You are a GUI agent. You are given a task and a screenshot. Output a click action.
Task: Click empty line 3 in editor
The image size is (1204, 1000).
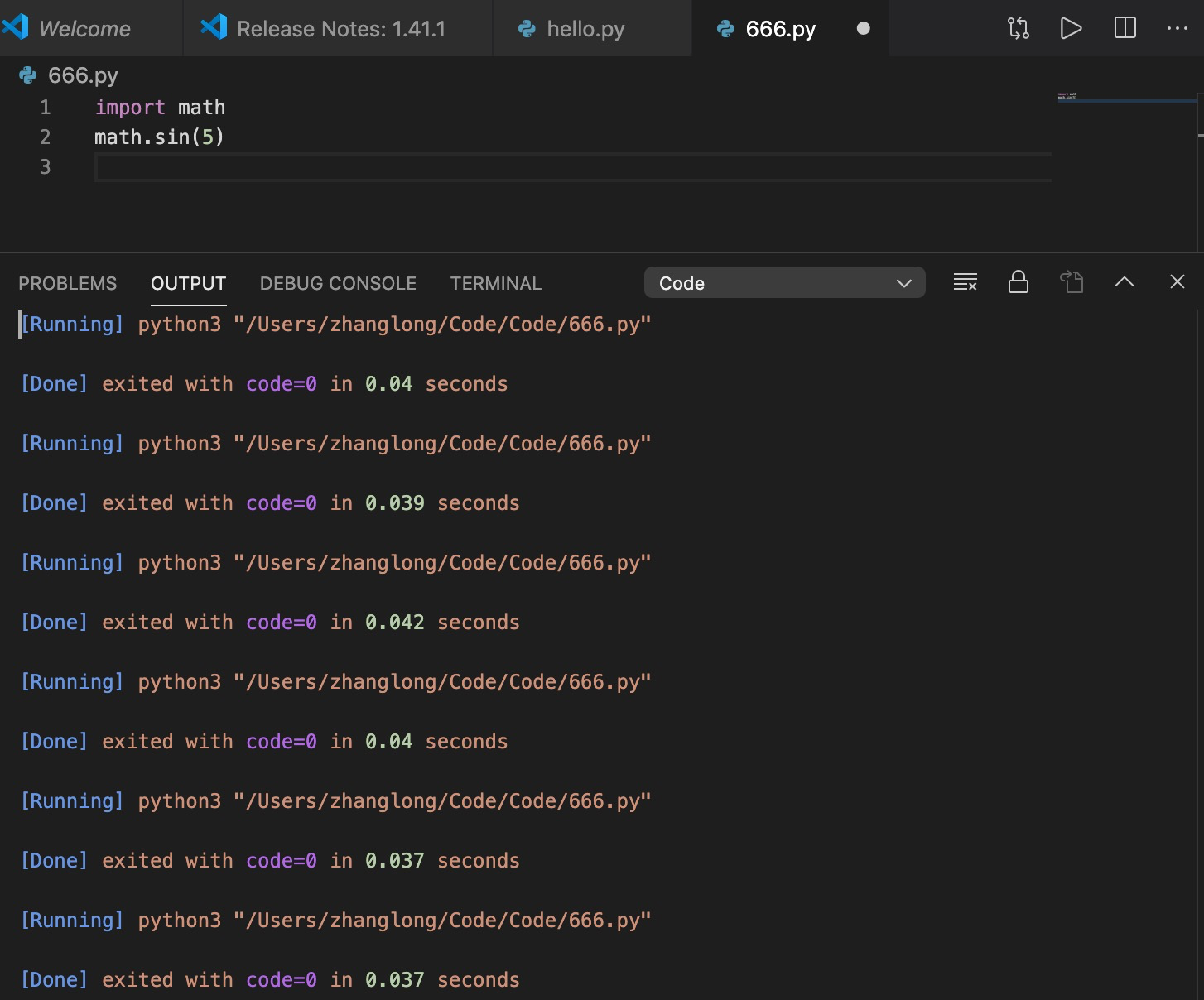coord(573,167)
